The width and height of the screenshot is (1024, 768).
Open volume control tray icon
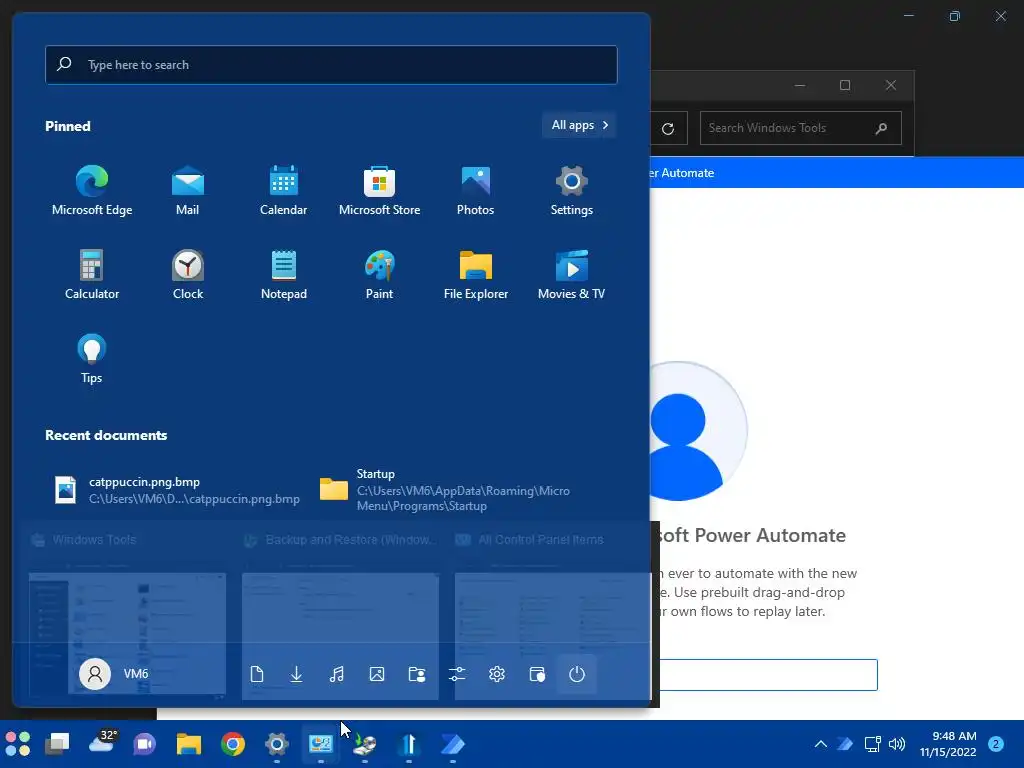[897, 744]
